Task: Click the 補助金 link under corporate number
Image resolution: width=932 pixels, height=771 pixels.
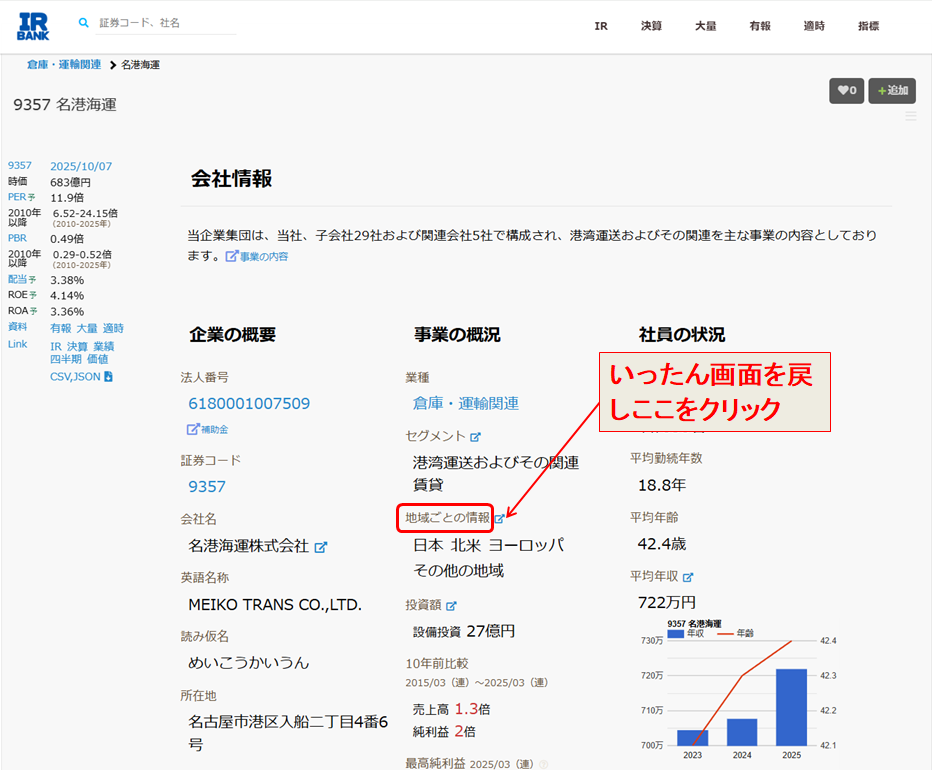Action: (x=208, y=430)
